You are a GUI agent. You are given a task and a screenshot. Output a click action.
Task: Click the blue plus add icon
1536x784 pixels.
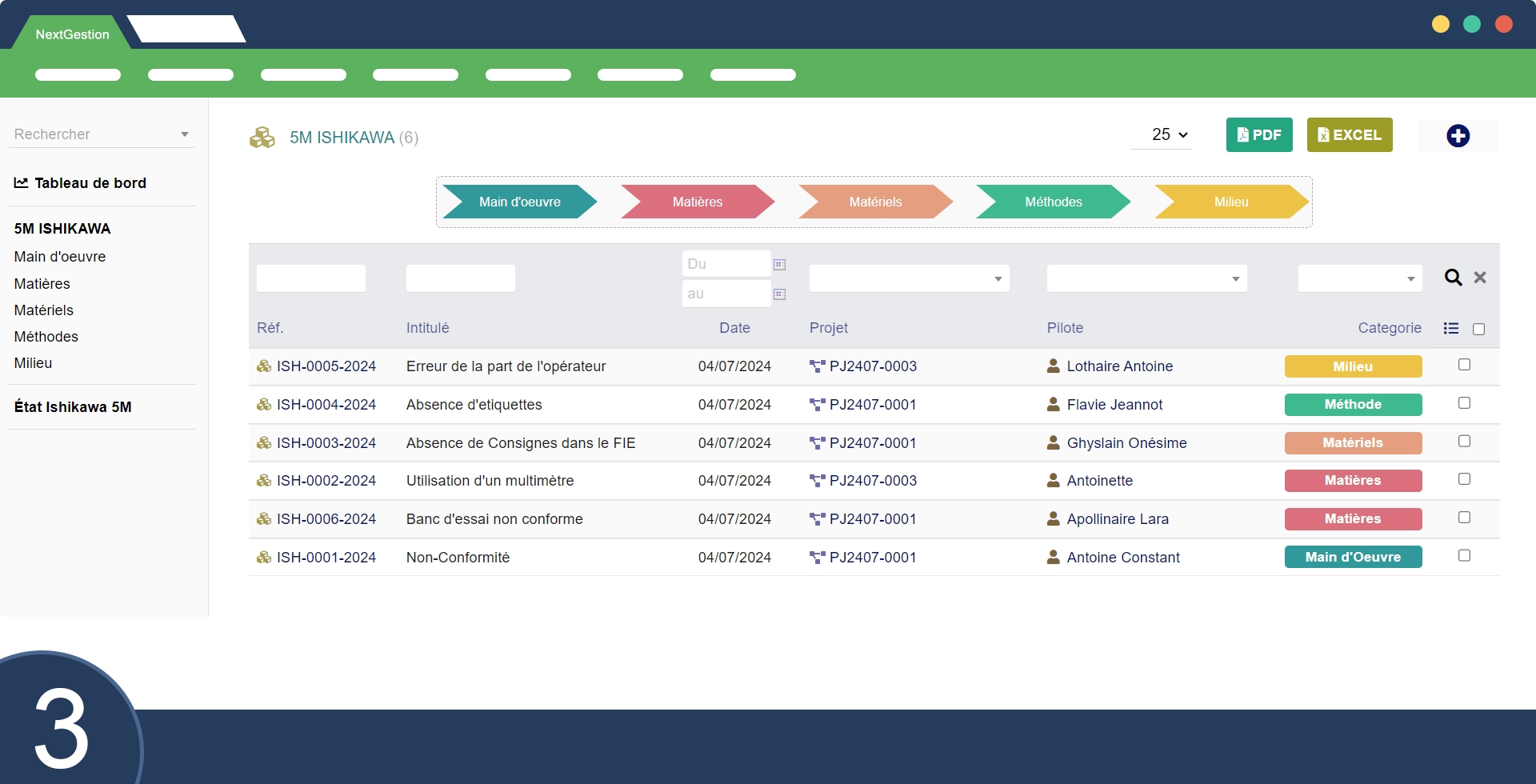(x=1458, y=136)
